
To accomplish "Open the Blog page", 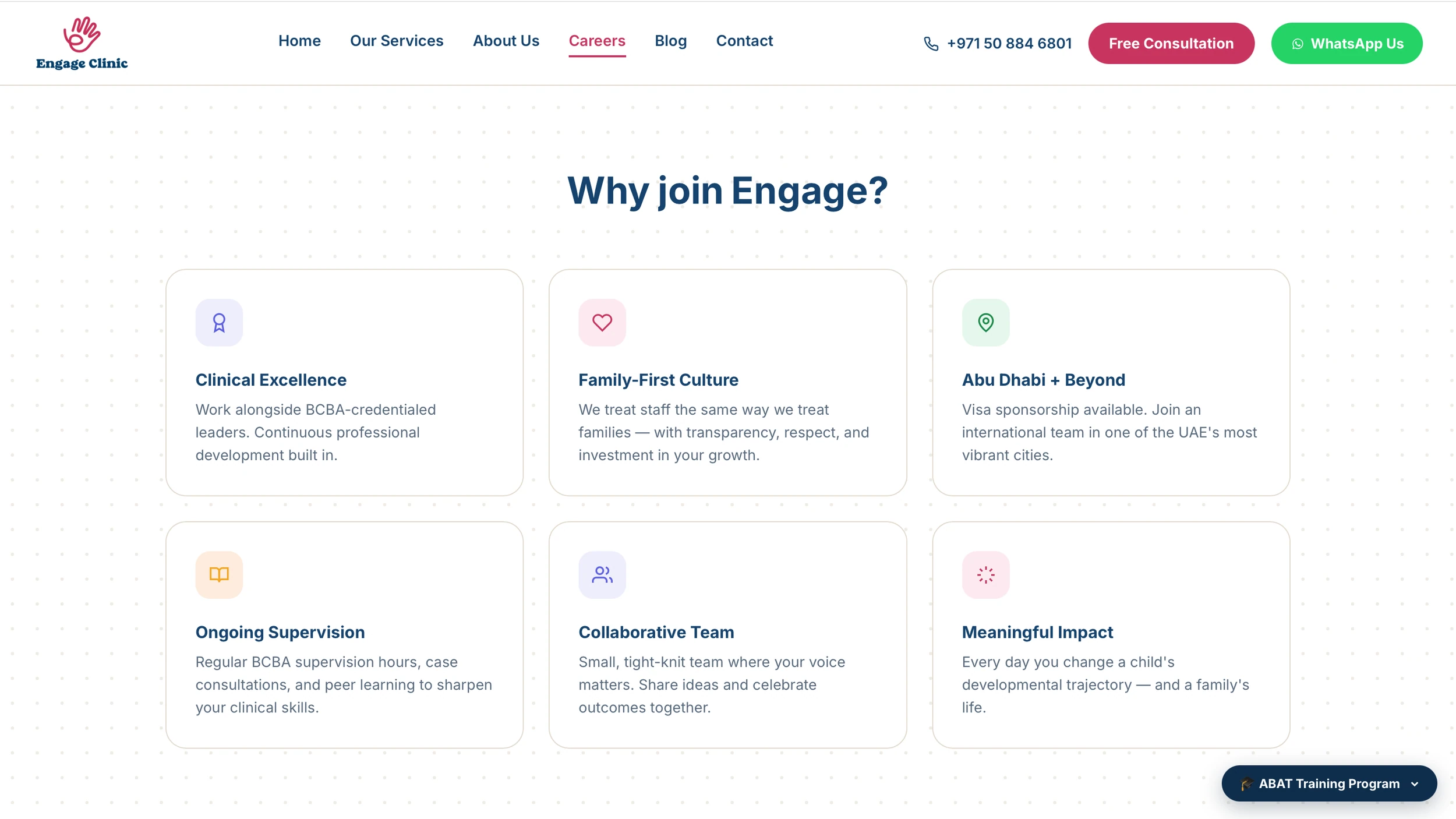I will 670,41.
